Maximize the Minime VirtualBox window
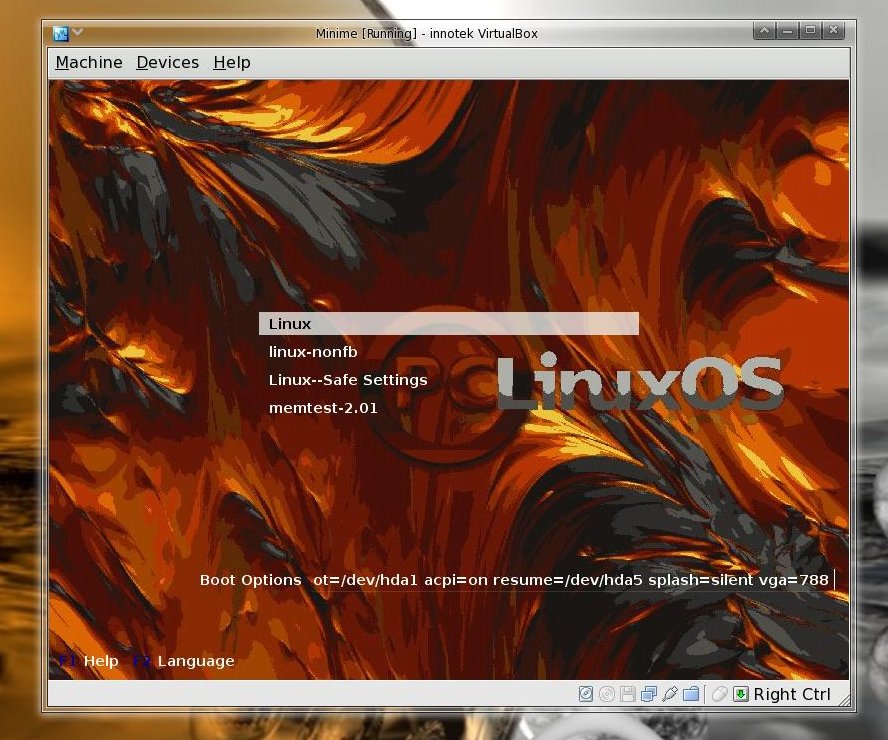The height and width of the screenshot is (740, 888). [810, 31]
